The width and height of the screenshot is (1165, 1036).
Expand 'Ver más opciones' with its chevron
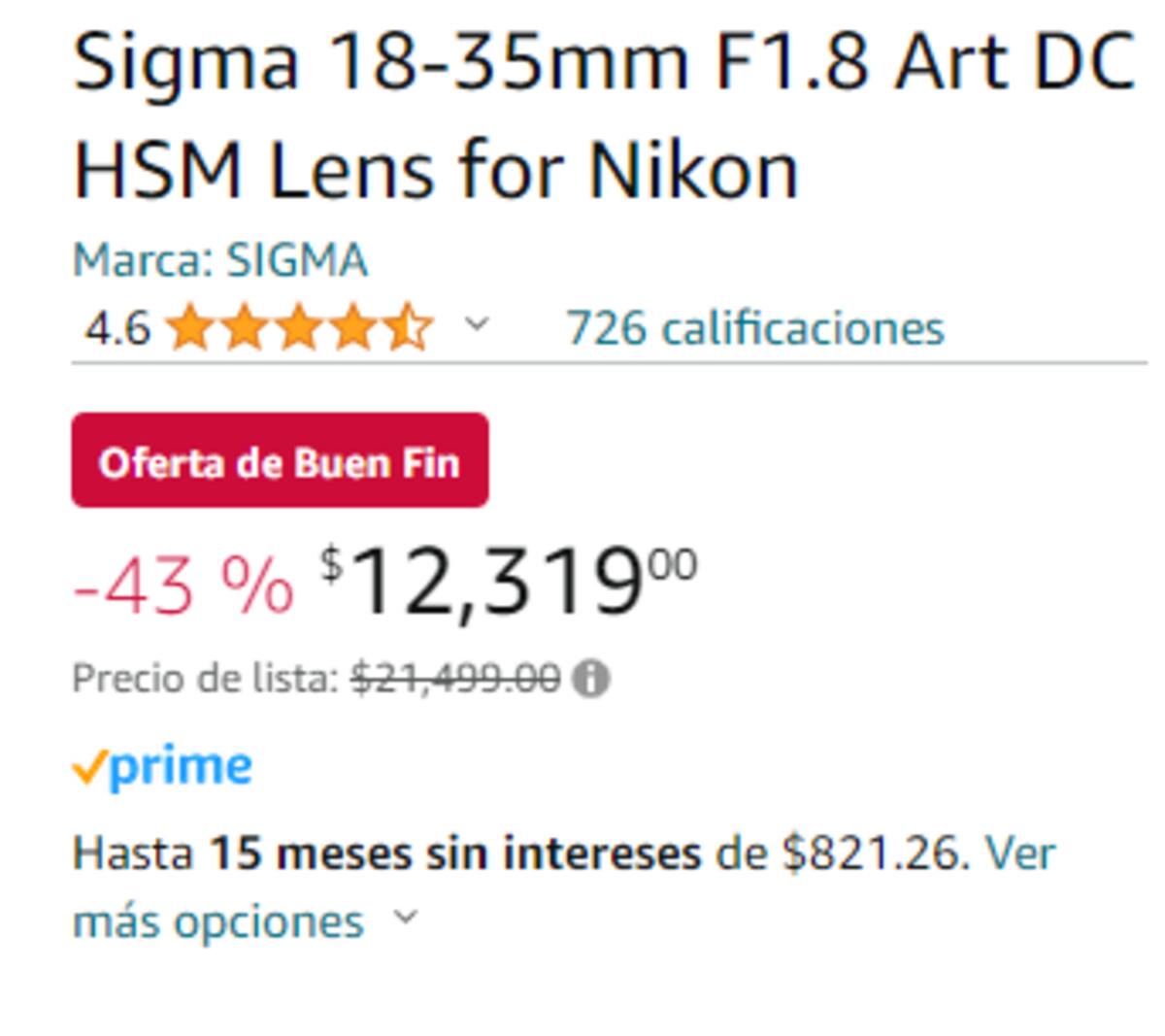405,918
